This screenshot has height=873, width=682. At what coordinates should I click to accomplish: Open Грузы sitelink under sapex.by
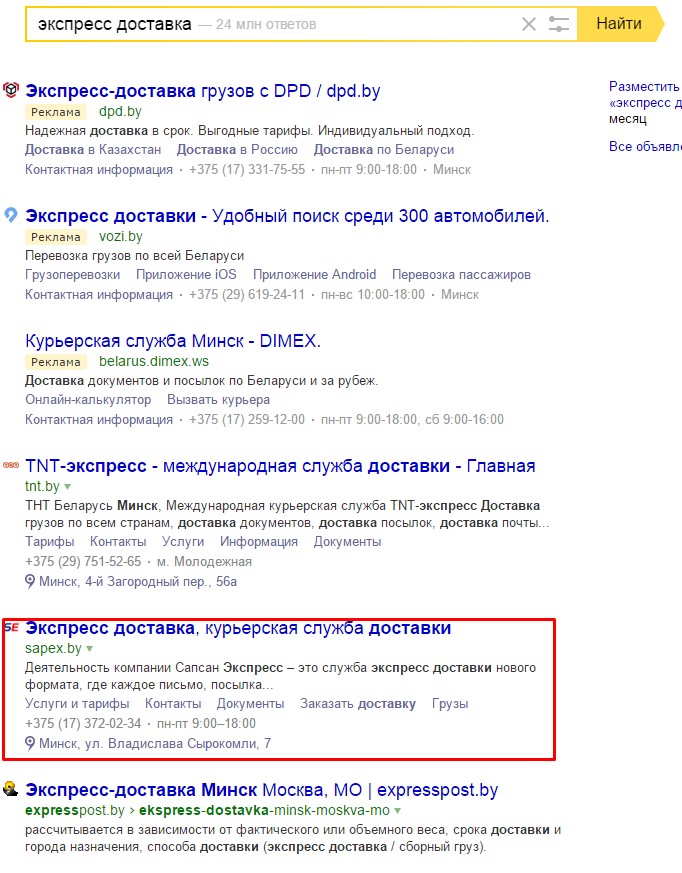tap(450, 704)
